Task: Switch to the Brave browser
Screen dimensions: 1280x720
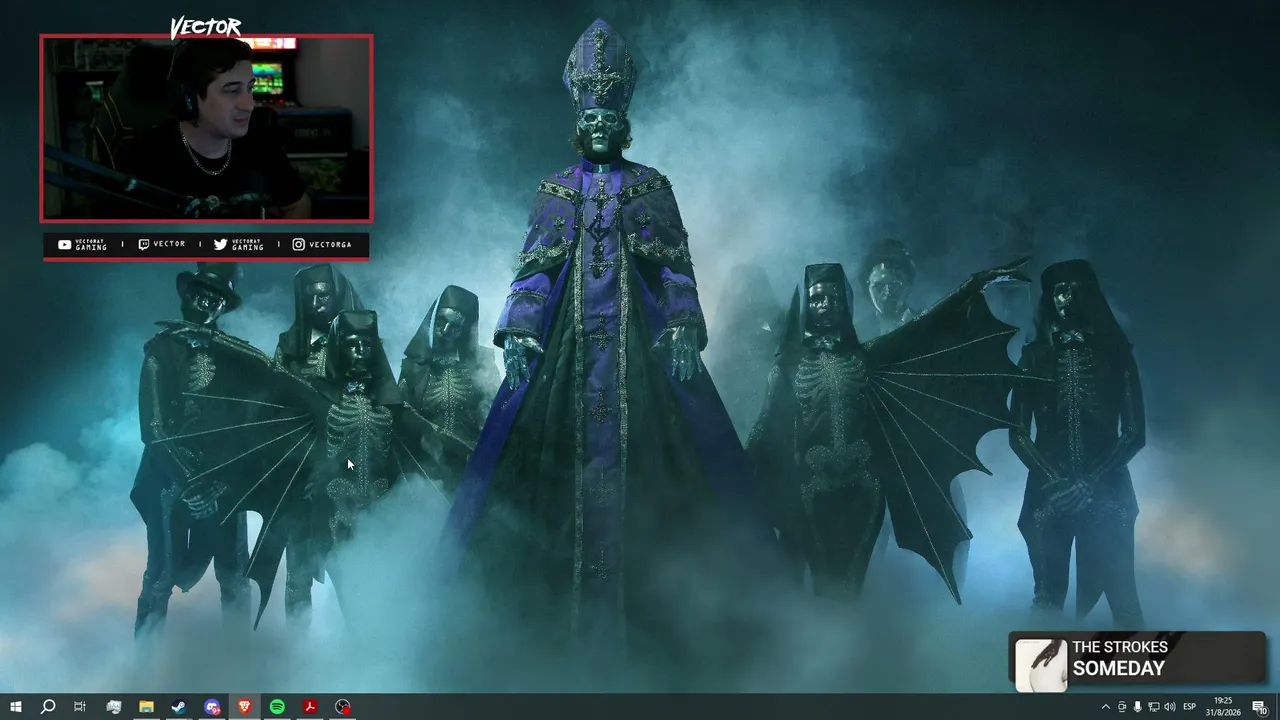Action: tap(245, 707)
